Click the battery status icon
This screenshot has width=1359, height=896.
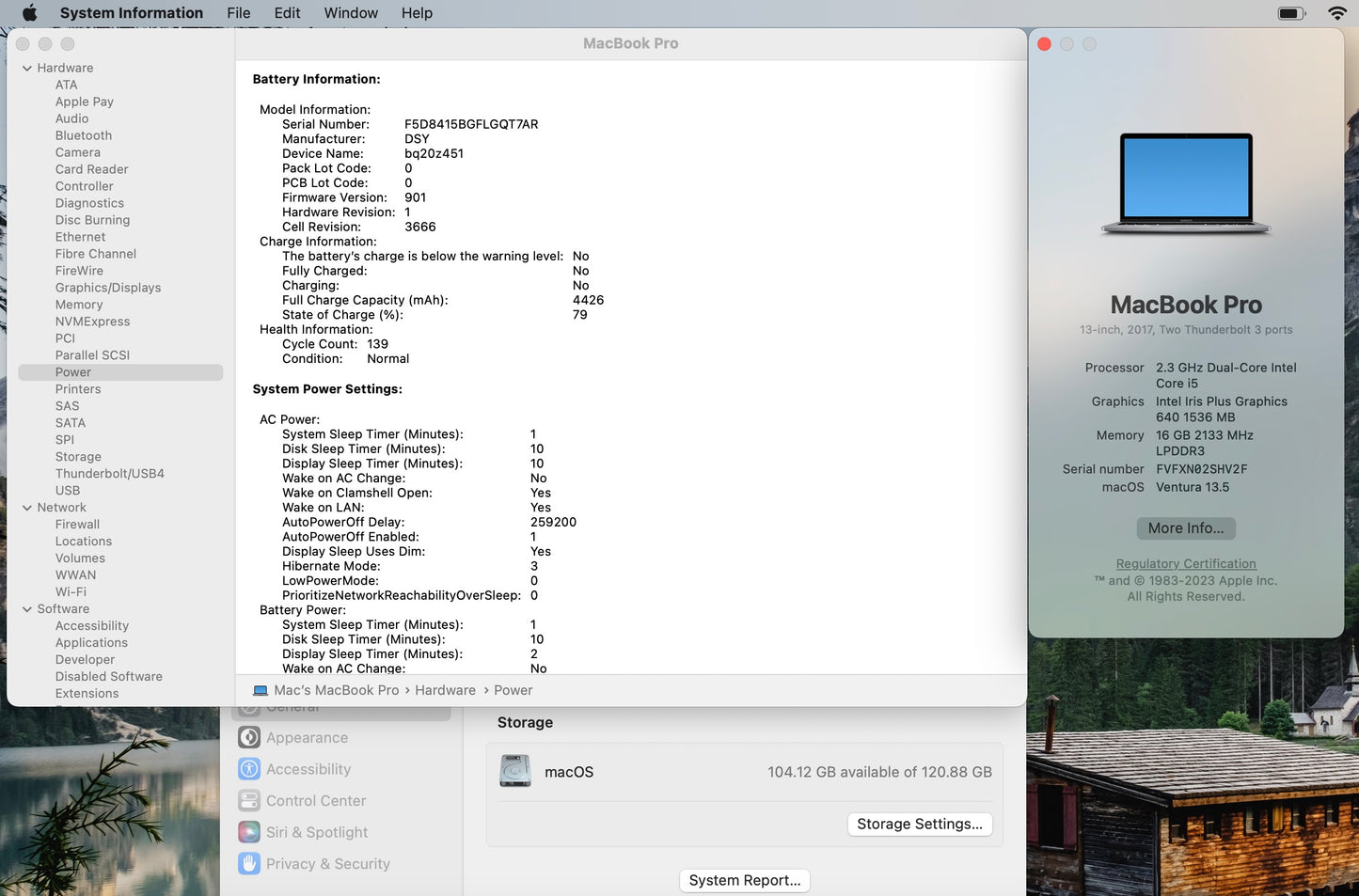click(1291, 13)
